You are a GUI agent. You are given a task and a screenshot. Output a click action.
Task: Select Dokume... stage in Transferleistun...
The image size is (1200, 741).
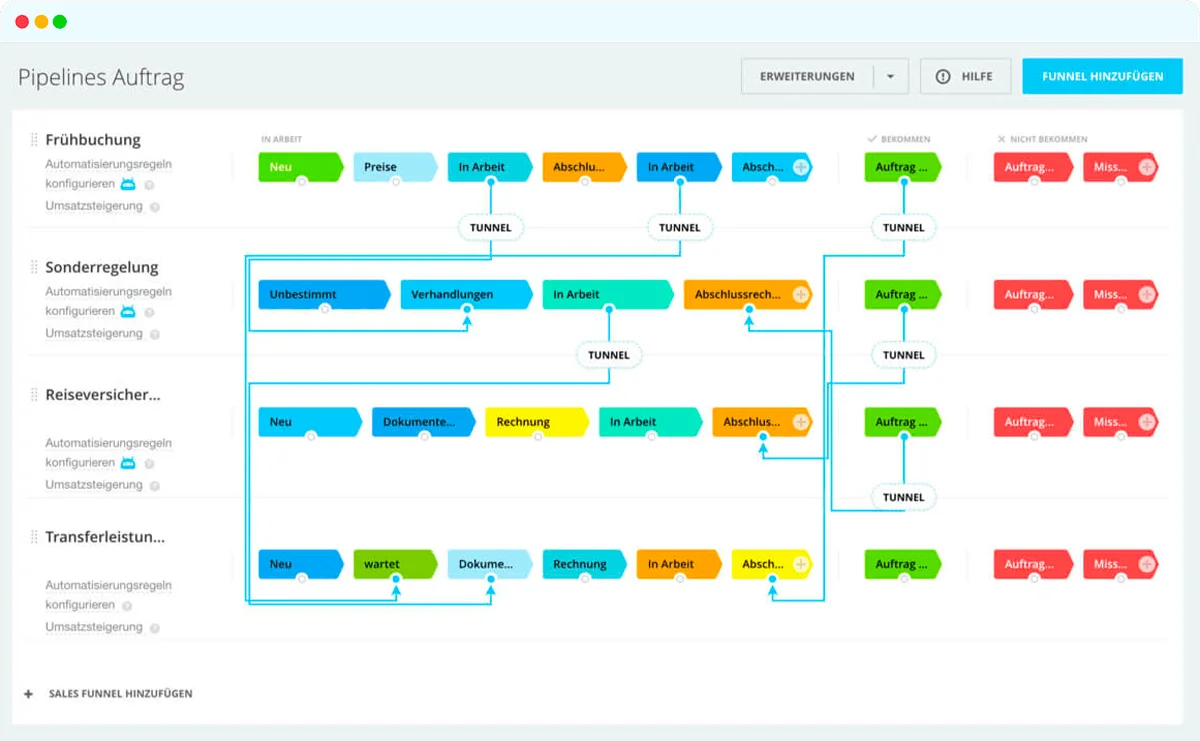click(x=490, y=564)
